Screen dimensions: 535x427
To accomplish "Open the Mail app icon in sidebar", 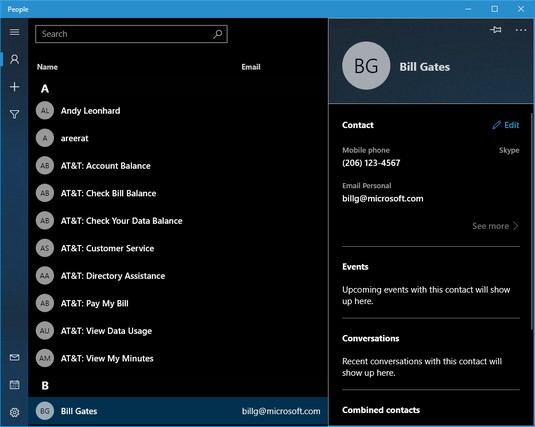I will pos(14,357).
